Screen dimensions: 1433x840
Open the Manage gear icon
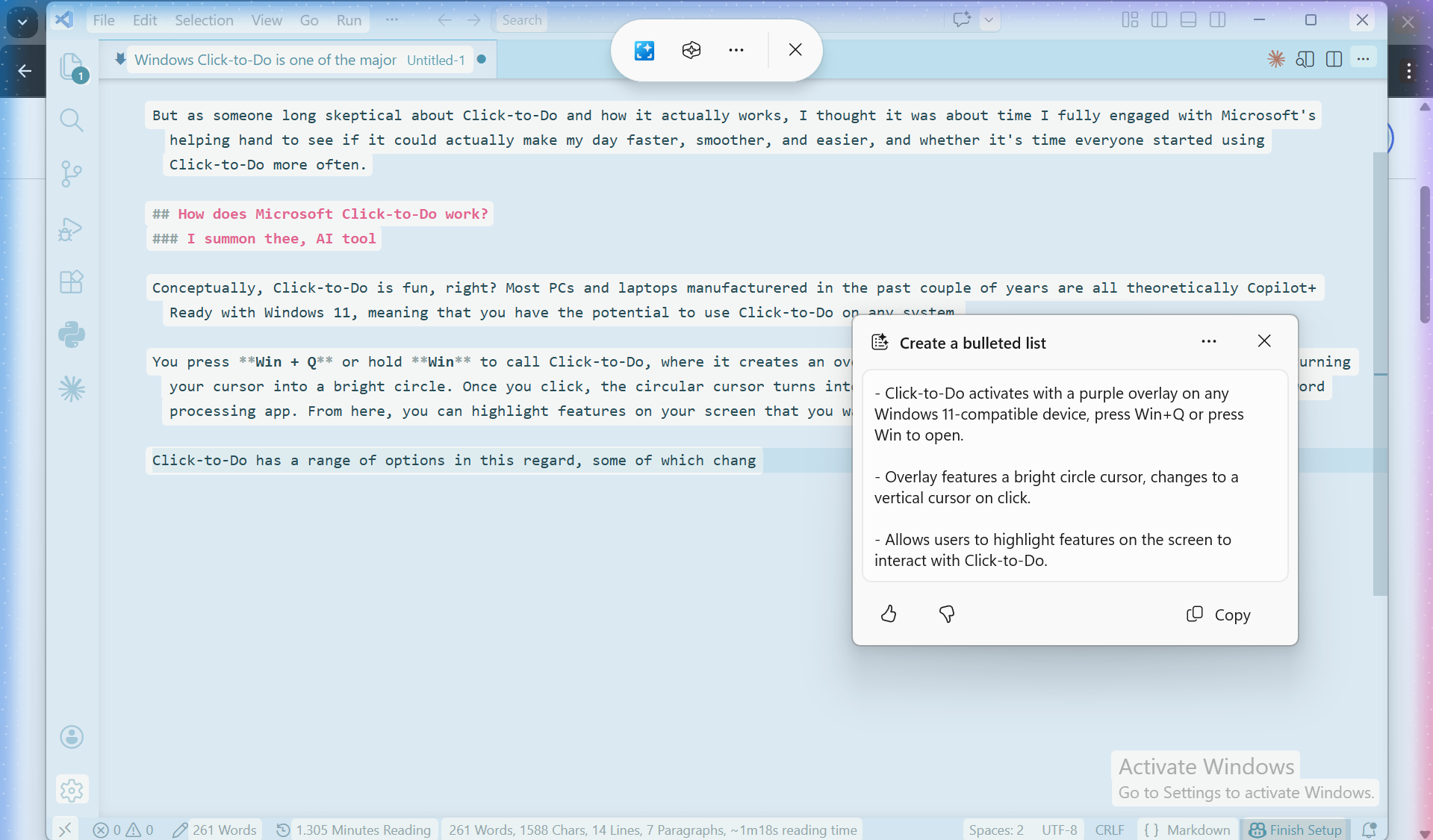(x=72, y=790)
